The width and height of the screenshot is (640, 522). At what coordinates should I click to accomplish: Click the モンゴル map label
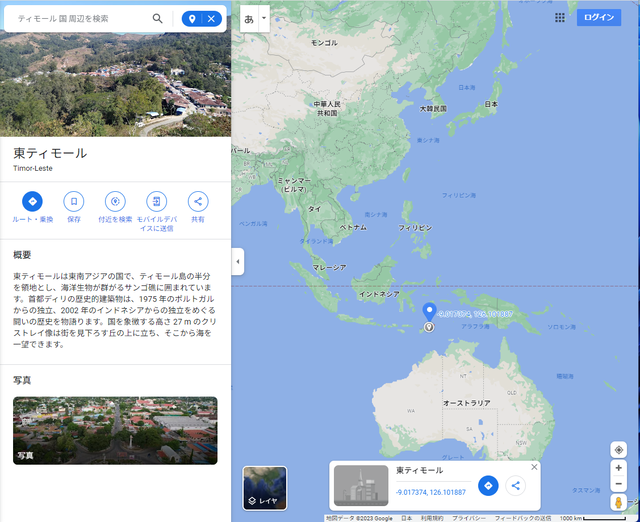324,42
